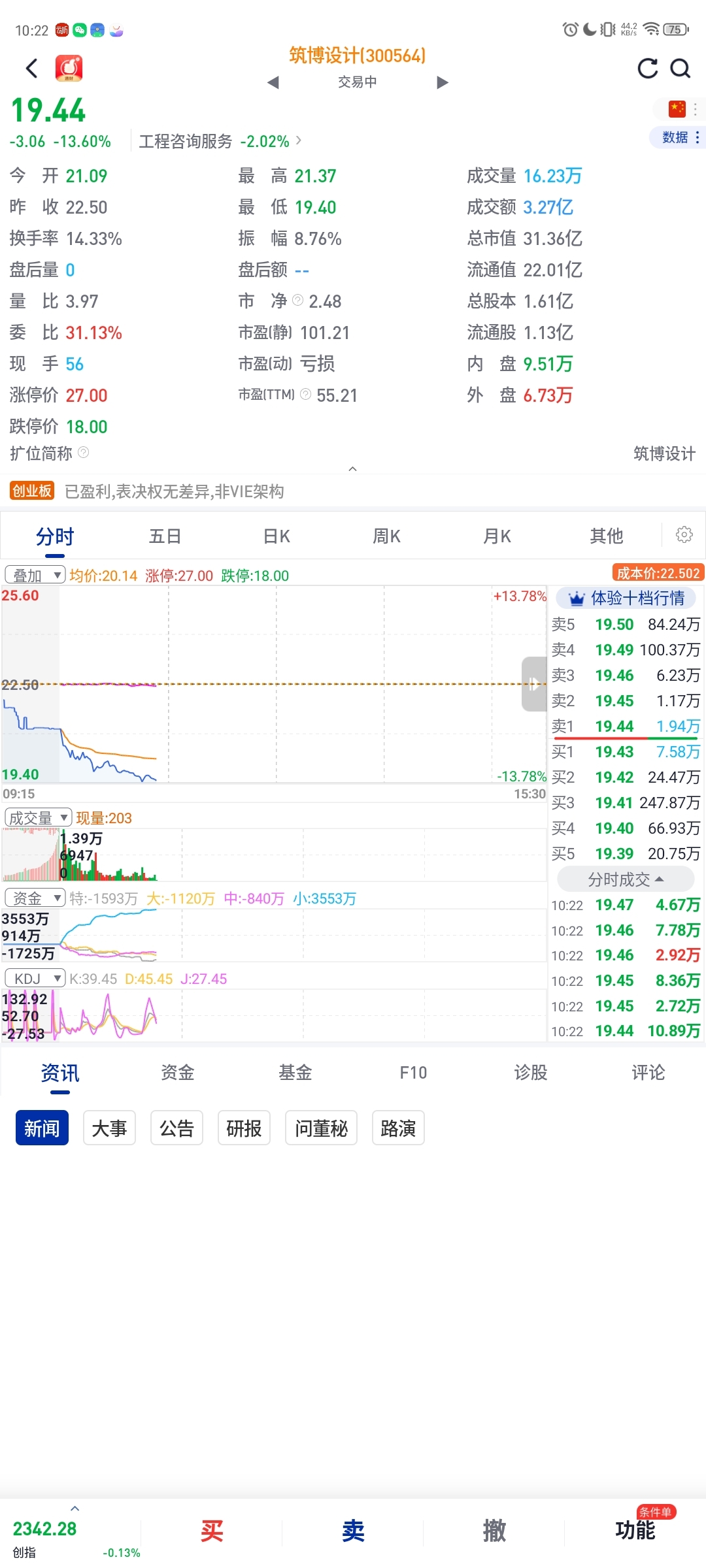The width and height of the screenshot is (706, 1568).
Task: Tap the crown icon in 体验十档行情
Action: pyautogui.click(x=576, y=598)
